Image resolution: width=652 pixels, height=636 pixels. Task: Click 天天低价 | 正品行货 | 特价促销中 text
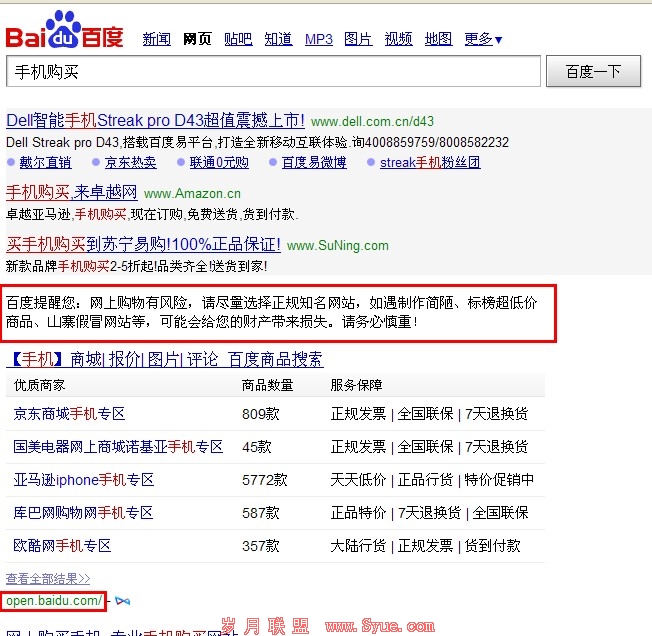tap(432, 480)
